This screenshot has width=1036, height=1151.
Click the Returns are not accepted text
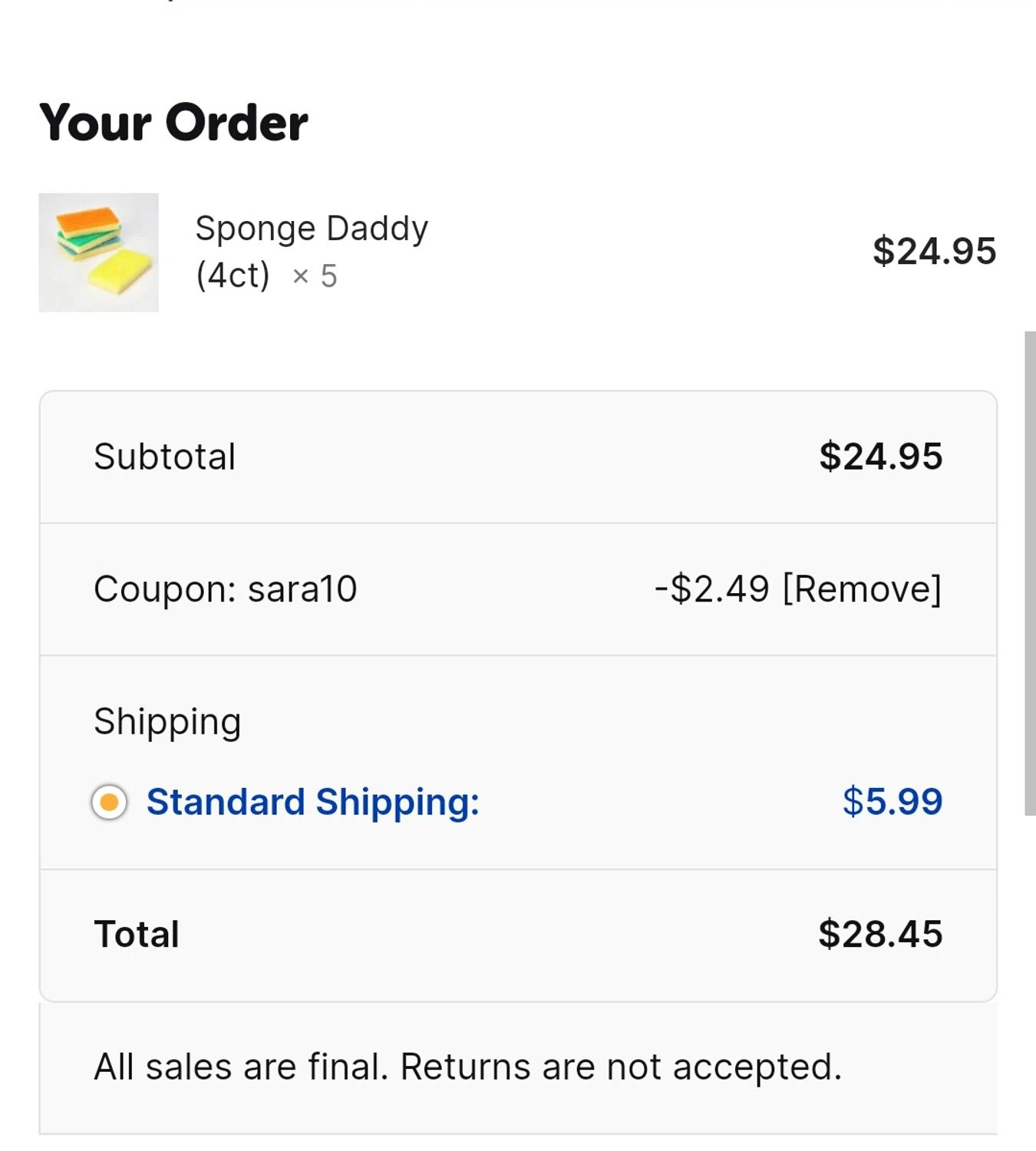coord(621,1067)
